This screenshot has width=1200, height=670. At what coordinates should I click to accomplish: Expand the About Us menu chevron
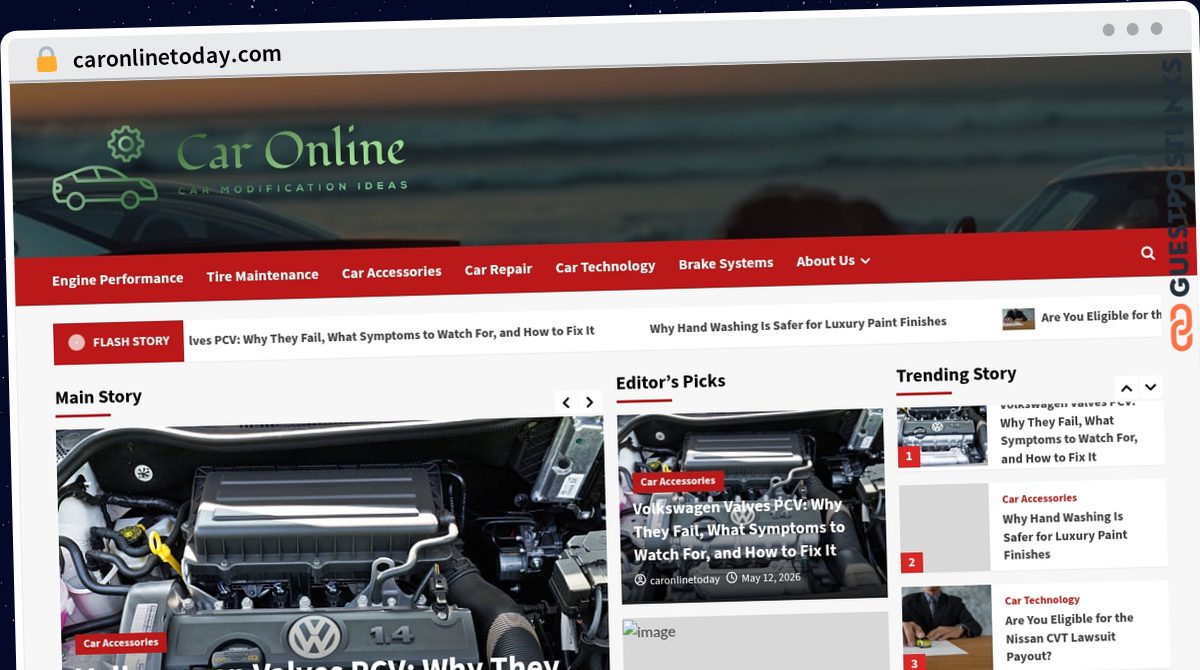[865, 260]
